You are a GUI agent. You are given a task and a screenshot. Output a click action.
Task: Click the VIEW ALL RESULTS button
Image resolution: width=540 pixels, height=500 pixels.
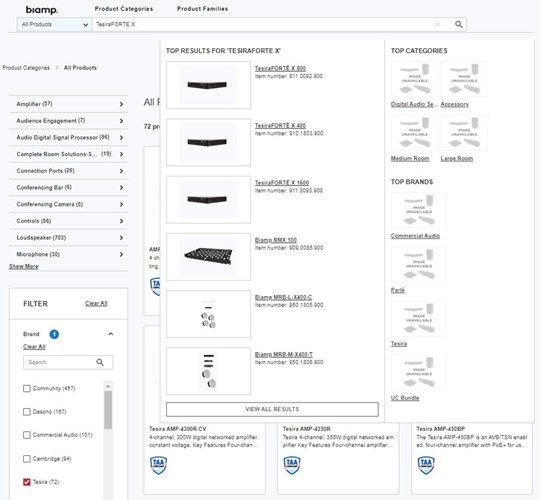pos(272,409)
